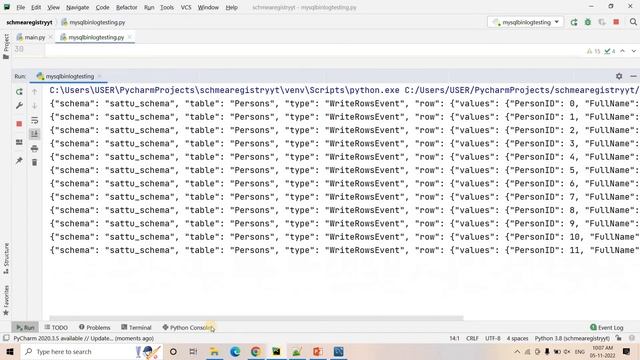The width and height of the screenshot is (640, 360).
Task: Open the Tools menu
Action: pos(167,7)
